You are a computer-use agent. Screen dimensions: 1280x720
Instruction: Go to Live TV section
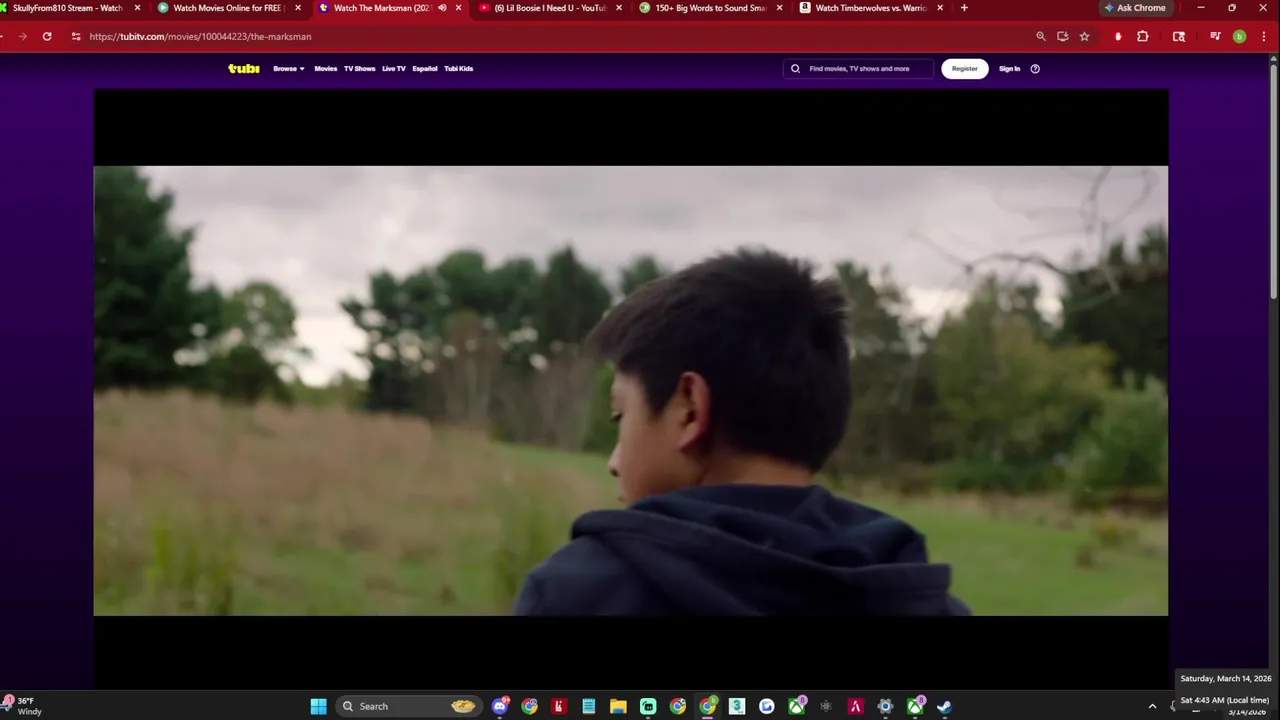pyautogui.click(x=394, y=69)
